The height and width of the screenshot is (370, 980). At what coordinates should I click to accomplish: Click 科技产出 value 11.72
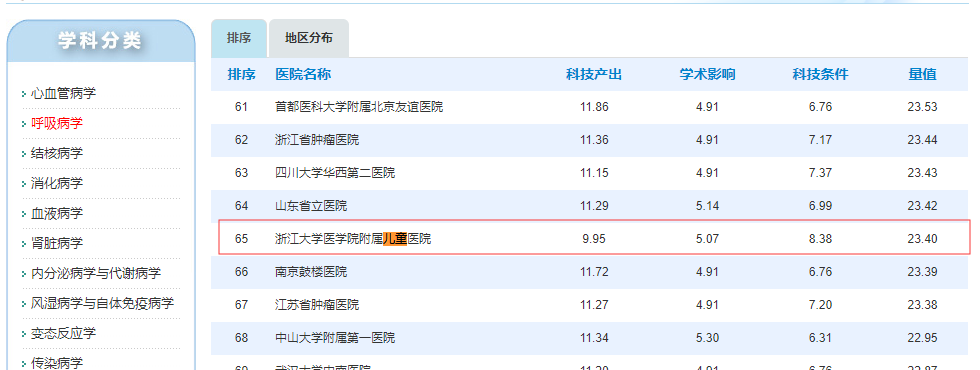pyautogui.click(x=594, y=272)
